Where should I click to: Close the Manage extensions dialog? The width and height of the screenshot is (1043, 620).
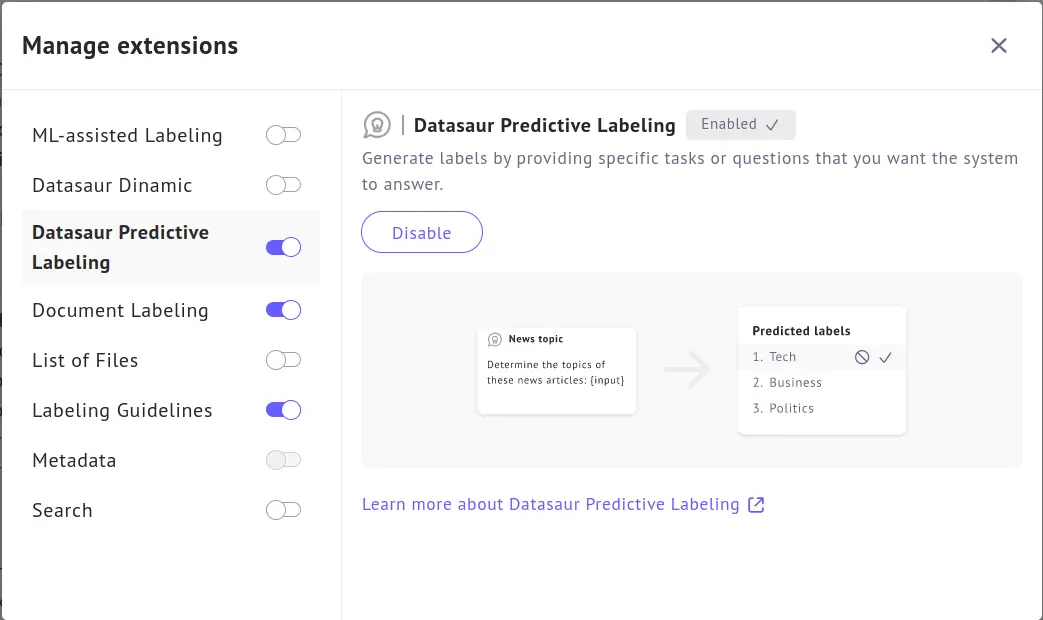(998, 46)
